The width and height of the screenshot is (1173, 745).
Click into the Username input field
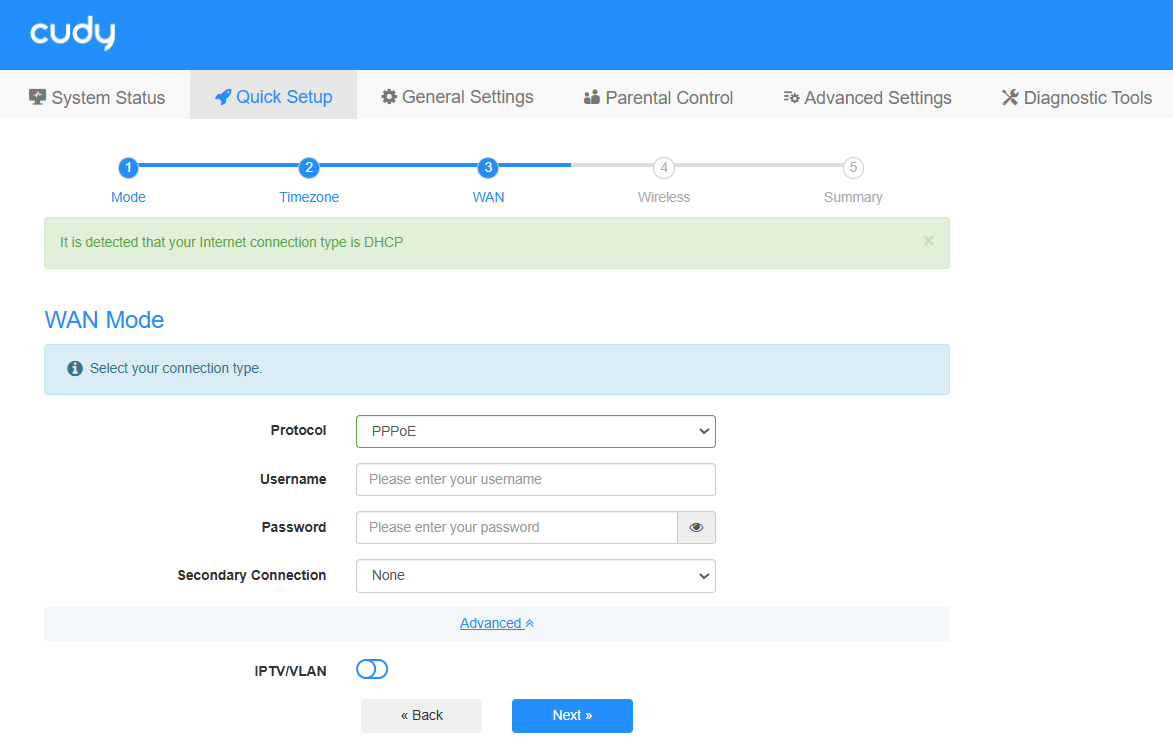535,480
